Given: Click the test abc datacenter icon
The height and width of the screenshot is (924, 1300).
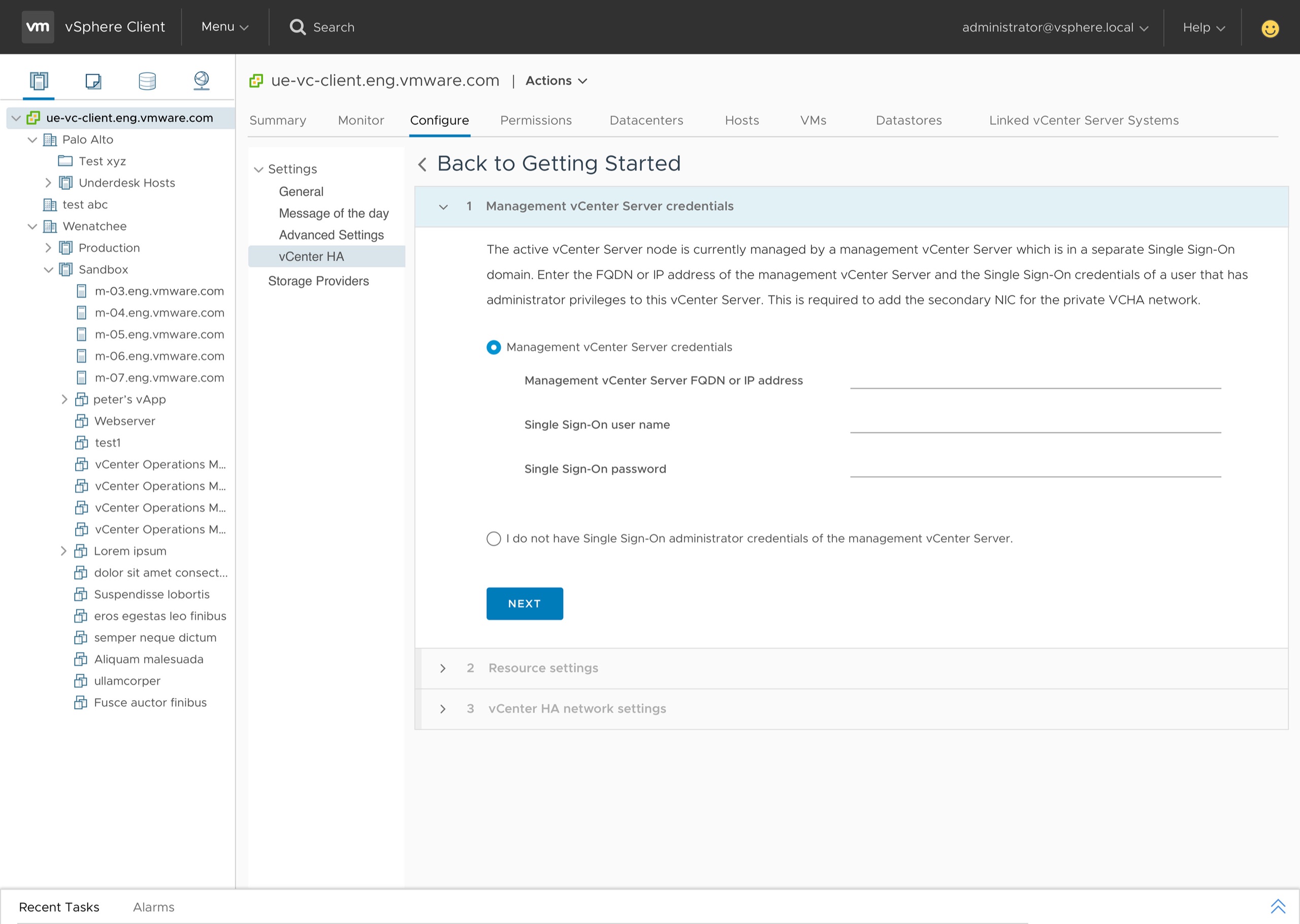Looking at the screenshot, I should pos(50,205).
